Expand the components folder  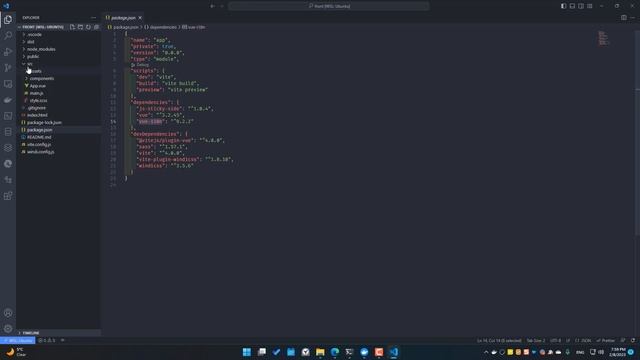pyautogui.click(x=59, y=78)
